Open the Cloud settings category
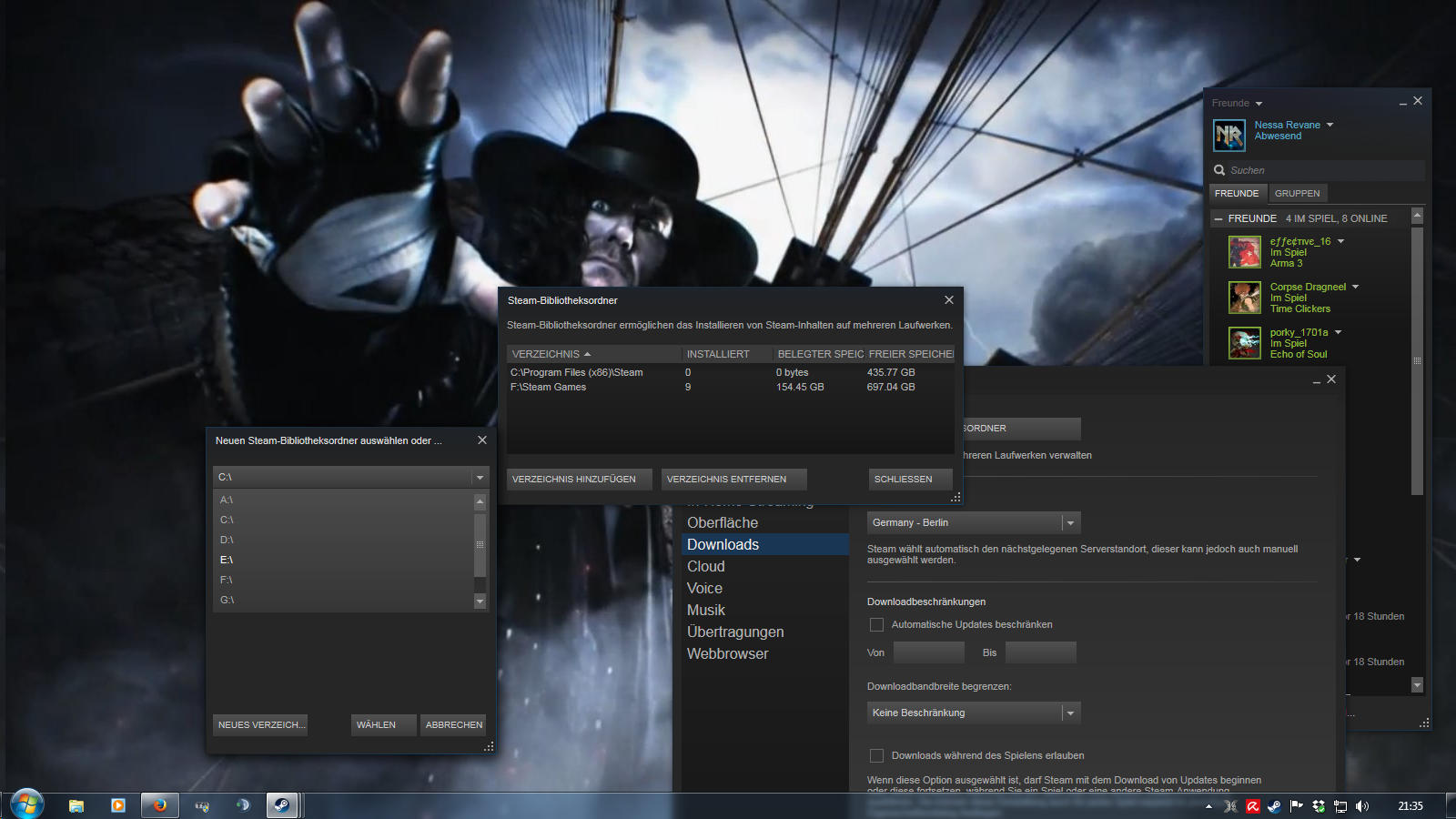The width and height of the screenshot is (1456, 819). tap(765, 566)
